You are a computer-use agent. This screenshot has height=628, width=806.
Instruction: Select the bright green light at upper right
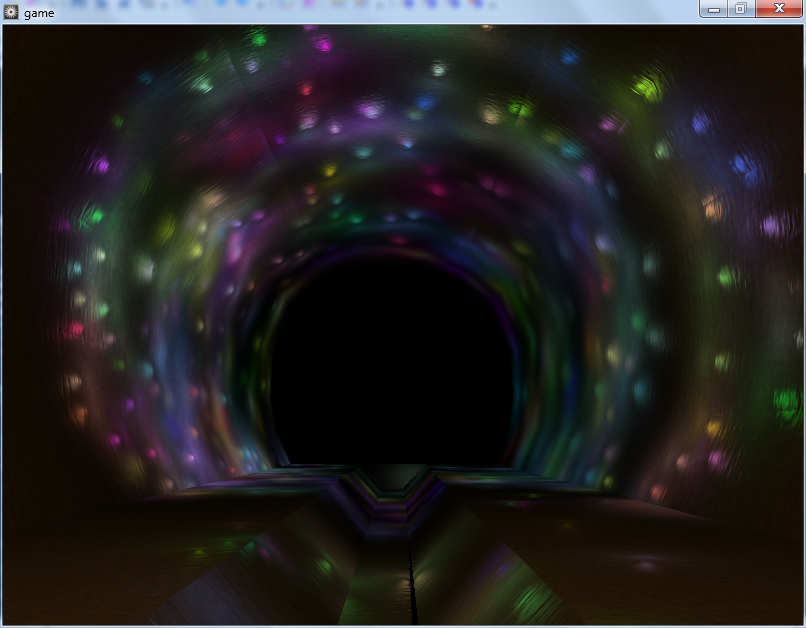tap(647, 88)
